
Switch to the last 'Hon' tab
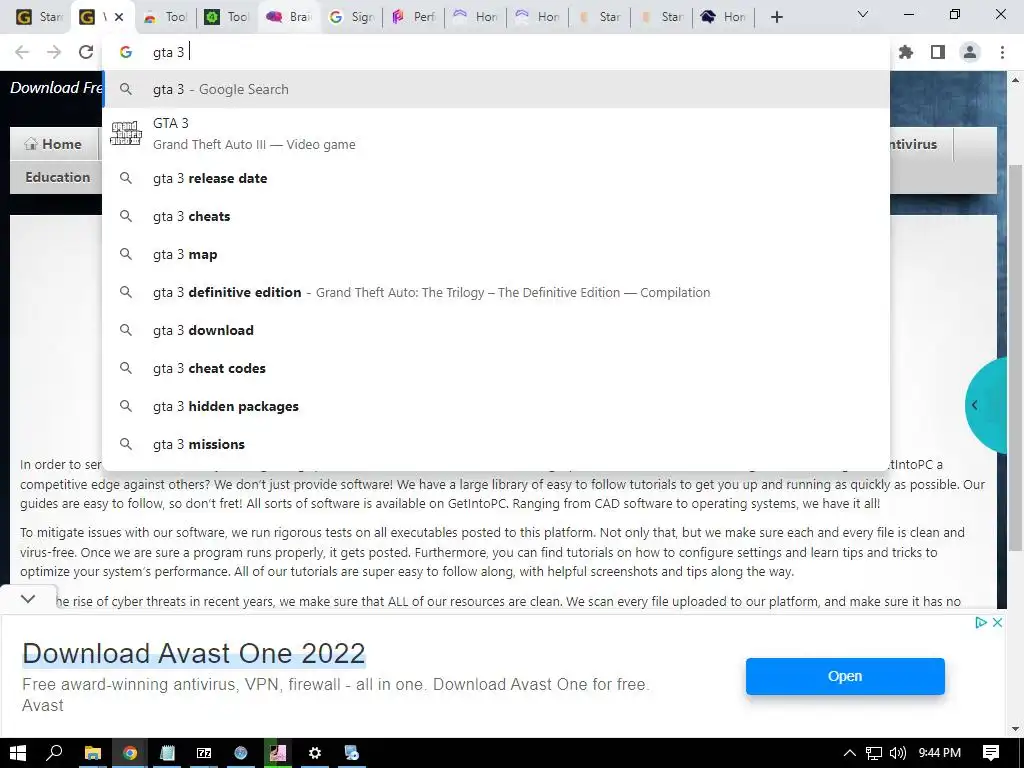coord(724,17)
